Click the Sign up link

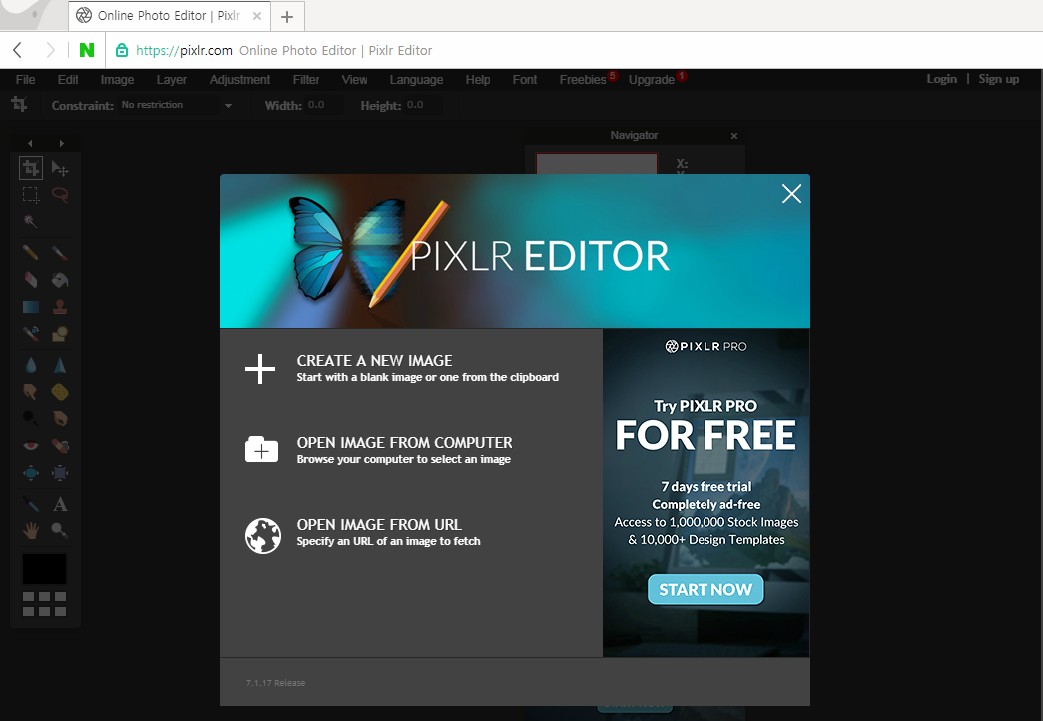click(998, 79)
